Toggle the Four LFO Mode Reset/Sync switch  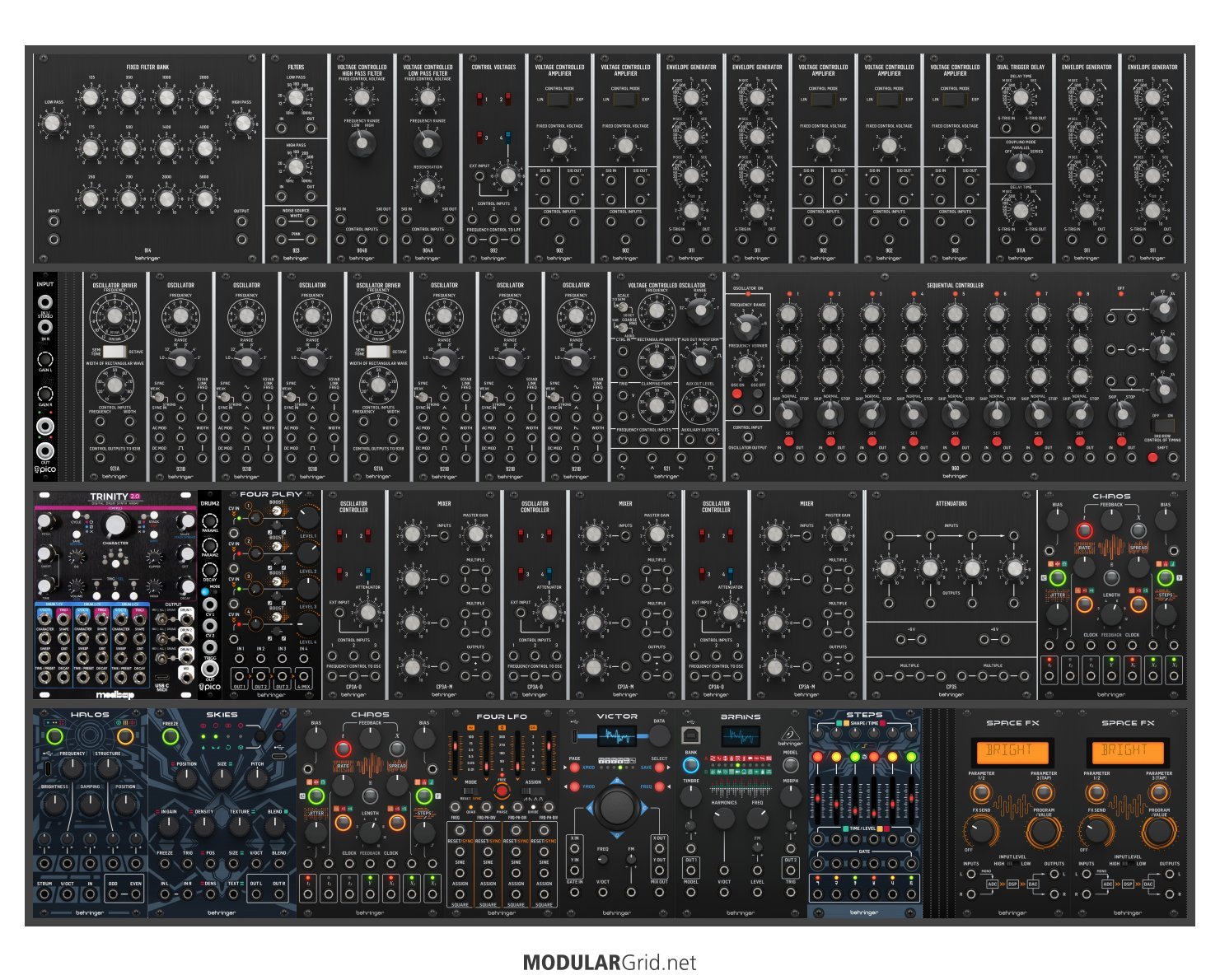coord(470,791)
